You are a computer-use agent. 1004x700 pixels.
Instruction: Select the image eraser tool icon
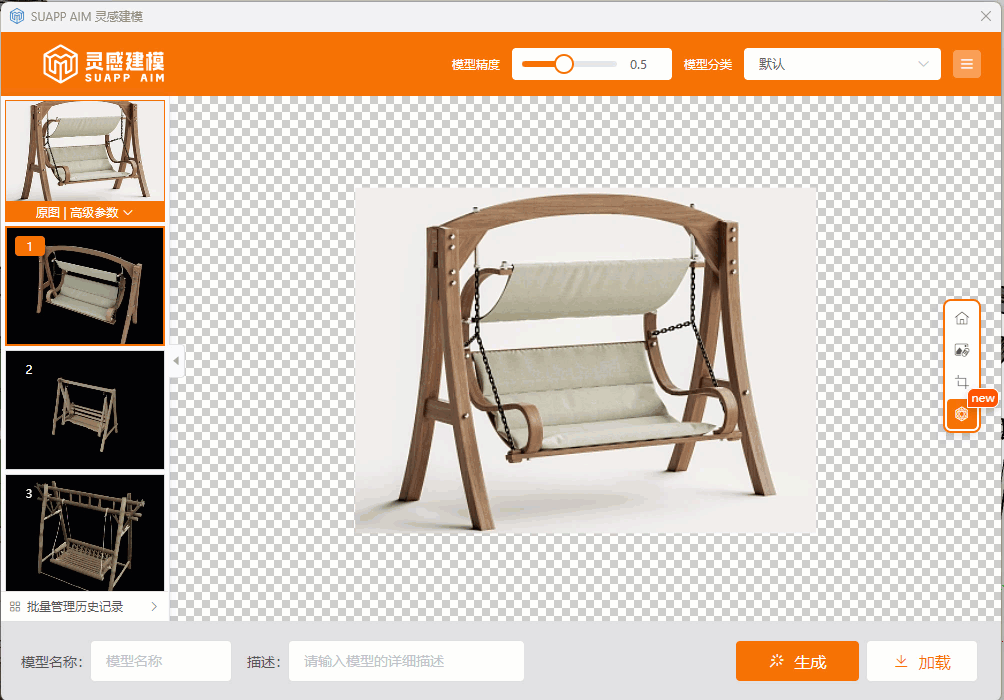point(962,350)
